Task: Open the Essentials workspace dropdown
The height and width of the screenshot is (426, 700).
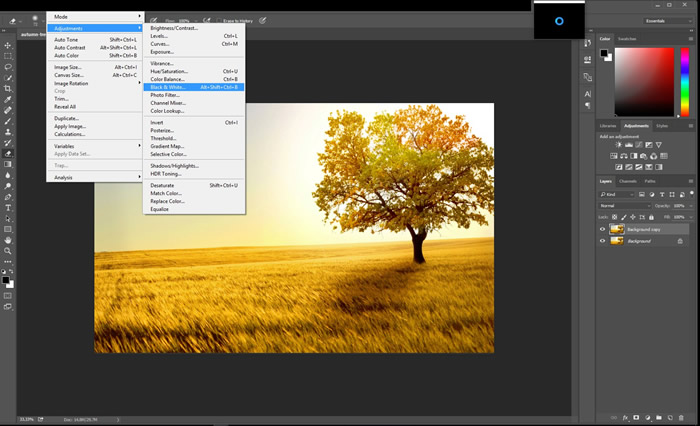Action: click(x=667, y=21)
